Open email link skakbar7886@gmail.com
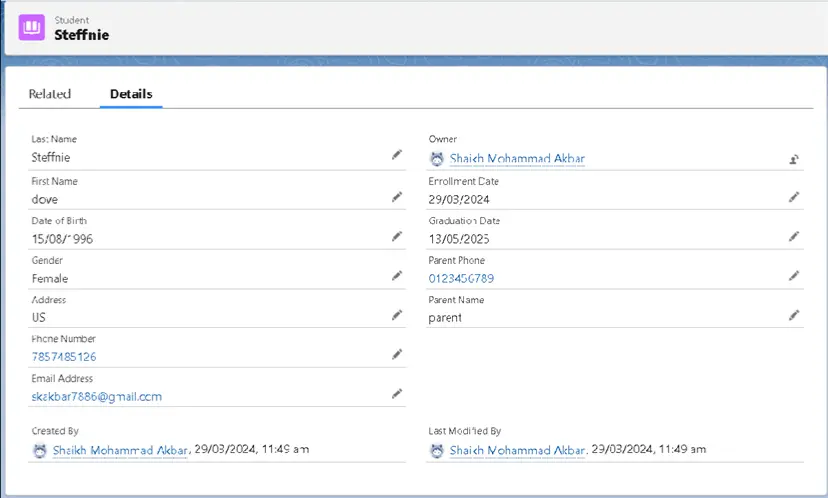 pos(96,396)
